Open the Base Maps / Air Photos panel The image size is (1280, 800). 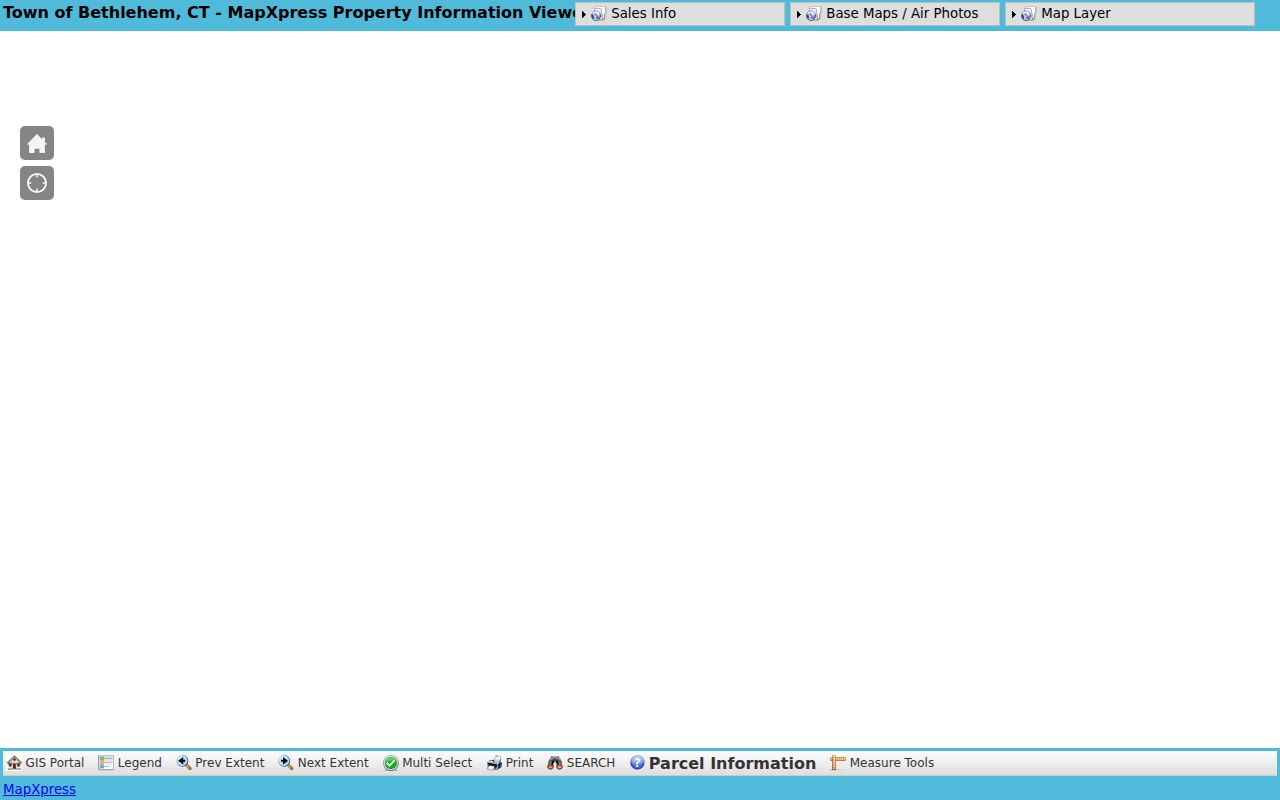[895, 14]
